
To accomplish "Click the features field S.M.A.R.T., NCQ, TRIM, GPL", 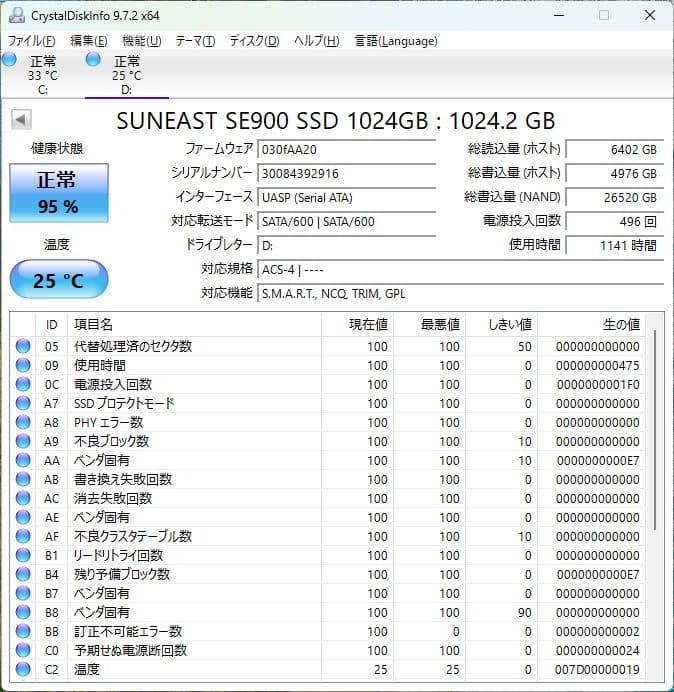I will pyautogui.click(x=460, y=293).
